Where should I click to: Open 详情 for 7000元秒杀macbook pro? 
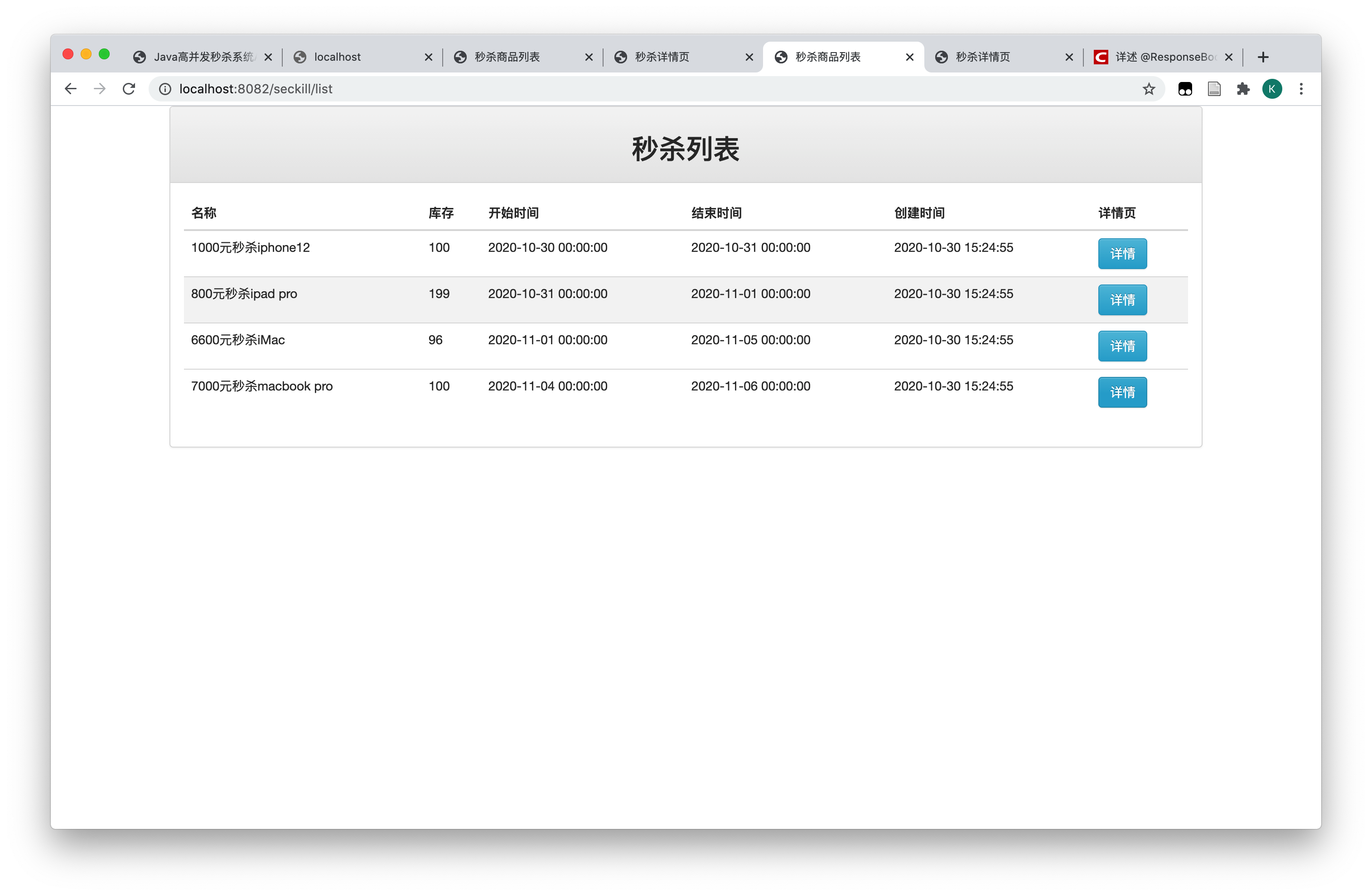point(1122,392)
